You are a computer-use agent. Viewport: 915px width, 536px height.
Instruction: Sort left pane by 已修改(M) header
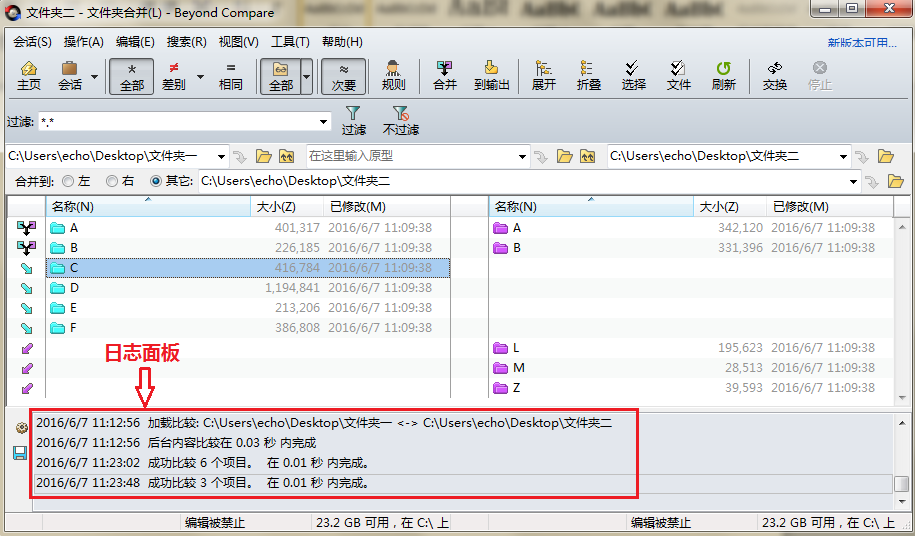[x=387, y=206]
